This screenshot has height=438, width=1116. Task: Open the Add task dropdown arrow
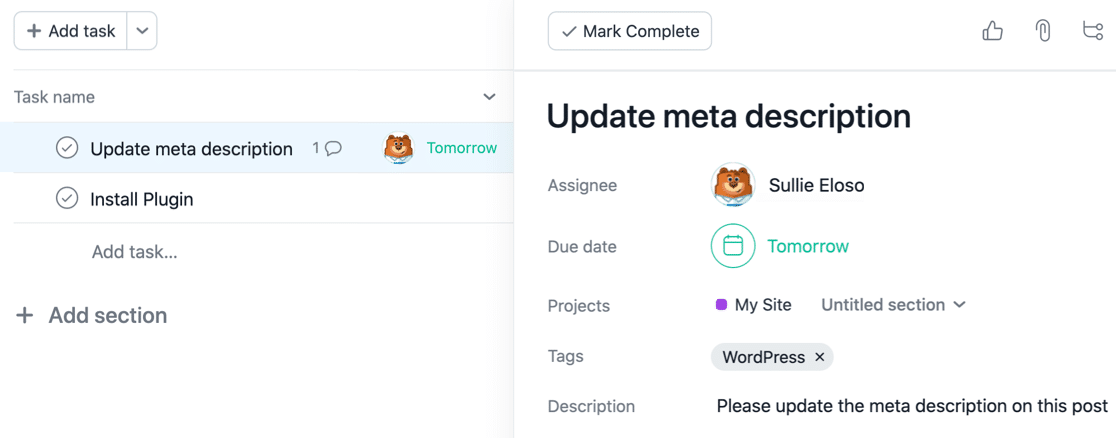(142, 31)
